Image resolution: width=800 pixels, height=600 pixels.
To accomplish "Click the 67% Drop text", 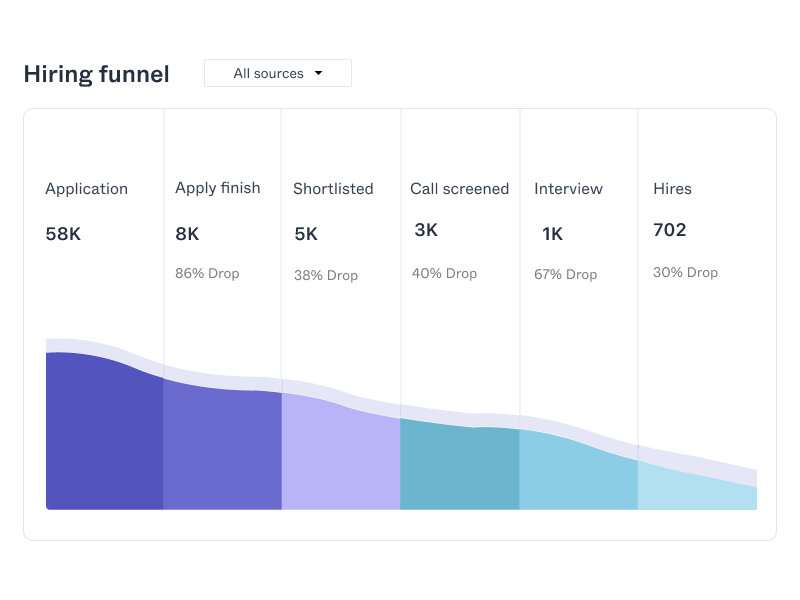I will point(565,275).
